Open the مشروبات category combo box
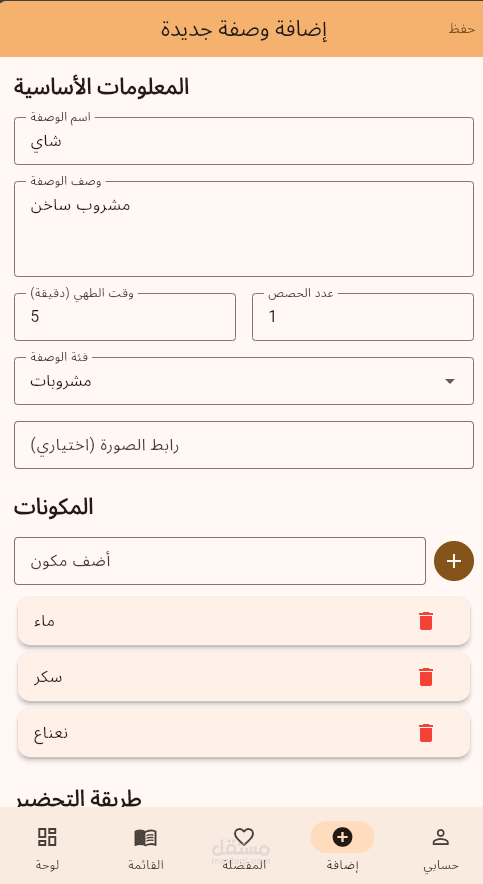Screen dimensions: 483x884 coord(244,381)
